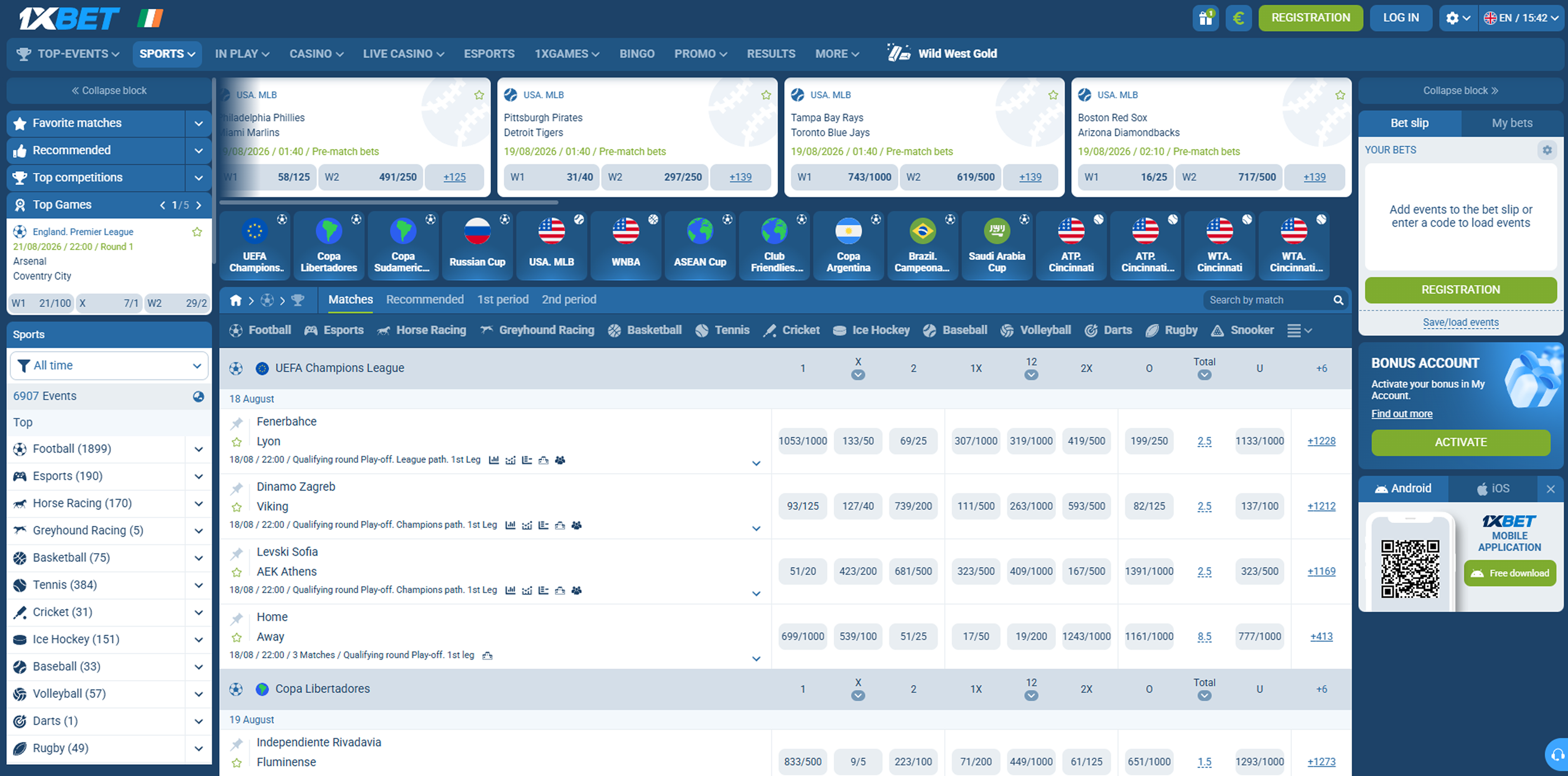The height and width of the screenshot is (776, 1568).
Task: Open the settings gear menu
Action: point(1457,18)
